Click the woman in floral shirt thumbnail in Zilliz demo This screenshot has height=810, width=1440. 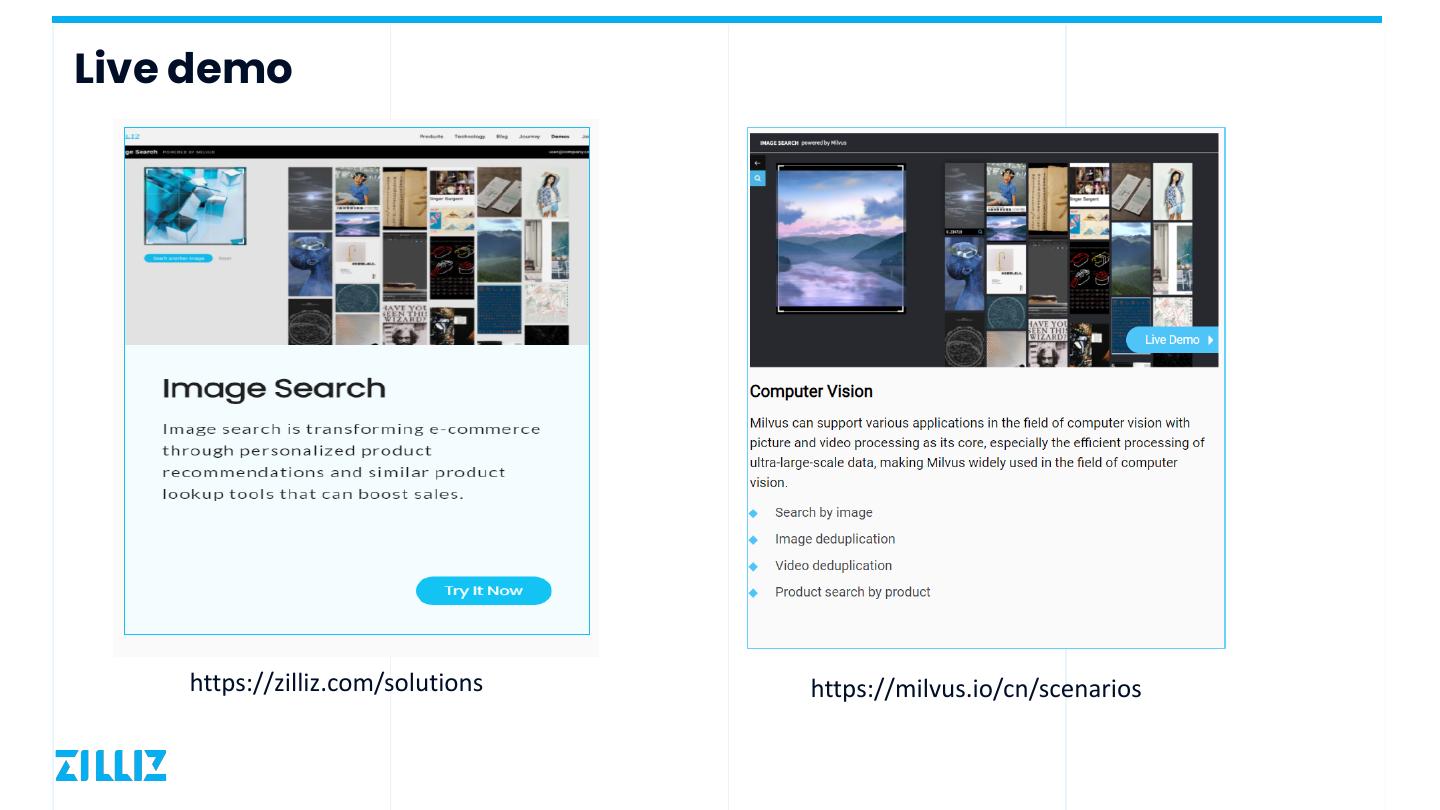click(x=548, y=192)
